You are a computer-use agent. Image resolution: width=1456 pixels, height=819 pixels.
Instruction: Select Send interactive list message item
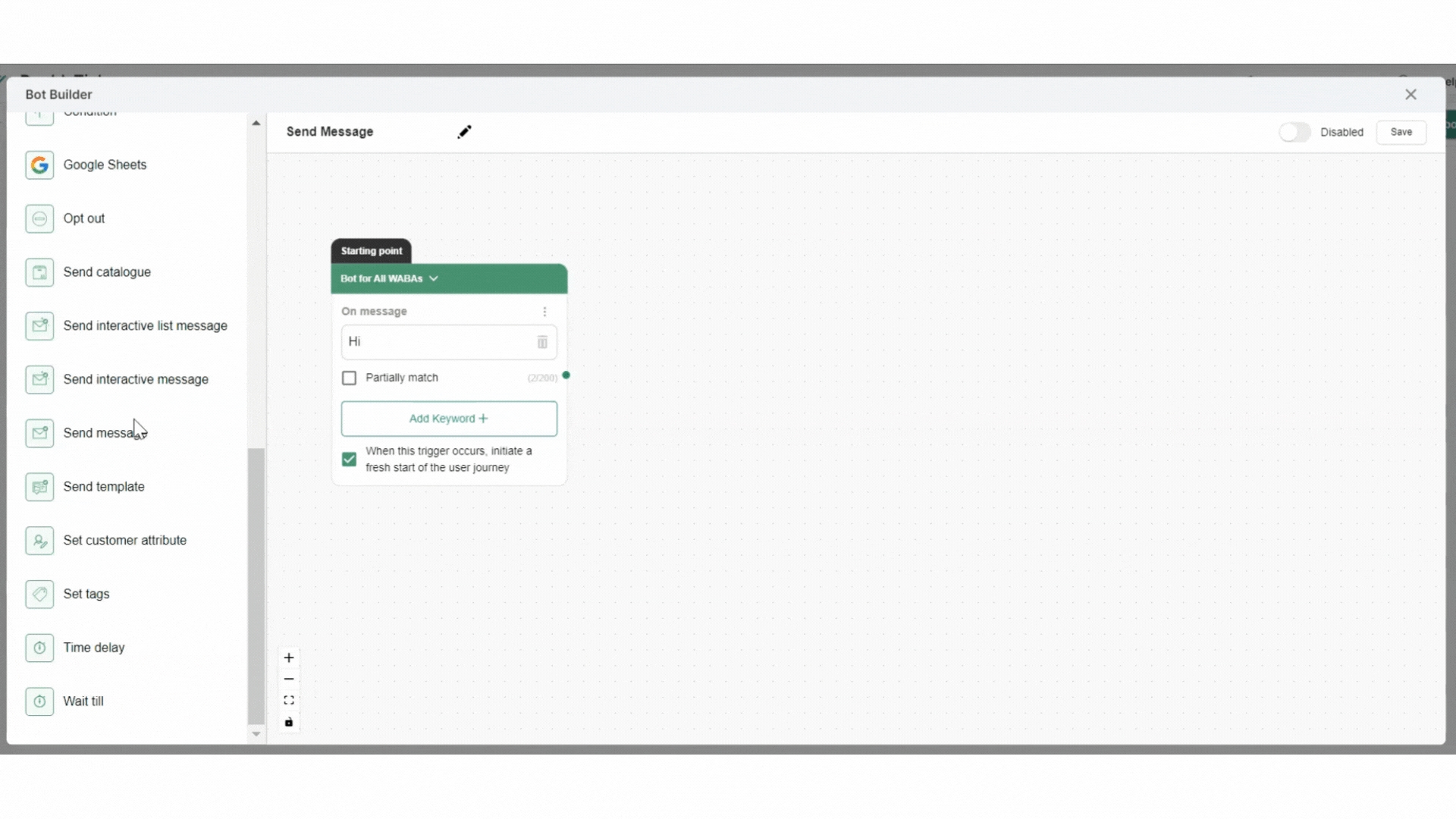[x=145, y=326]
